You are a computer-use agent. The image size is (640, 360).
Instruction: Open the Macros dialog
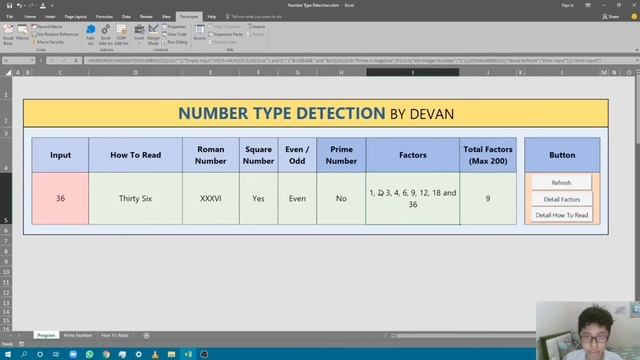tap(22, 33)
